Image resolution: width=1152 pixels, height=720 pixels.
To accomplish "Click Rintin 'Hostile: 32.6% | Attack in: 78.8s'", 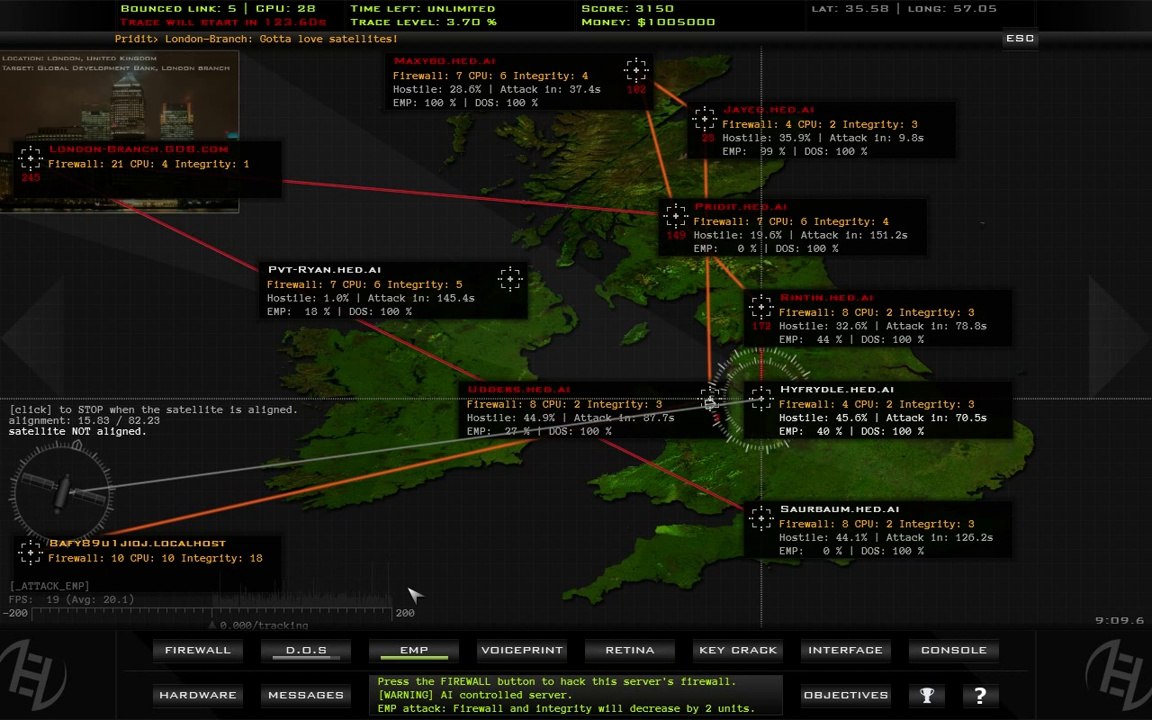I will click(882, 326).
